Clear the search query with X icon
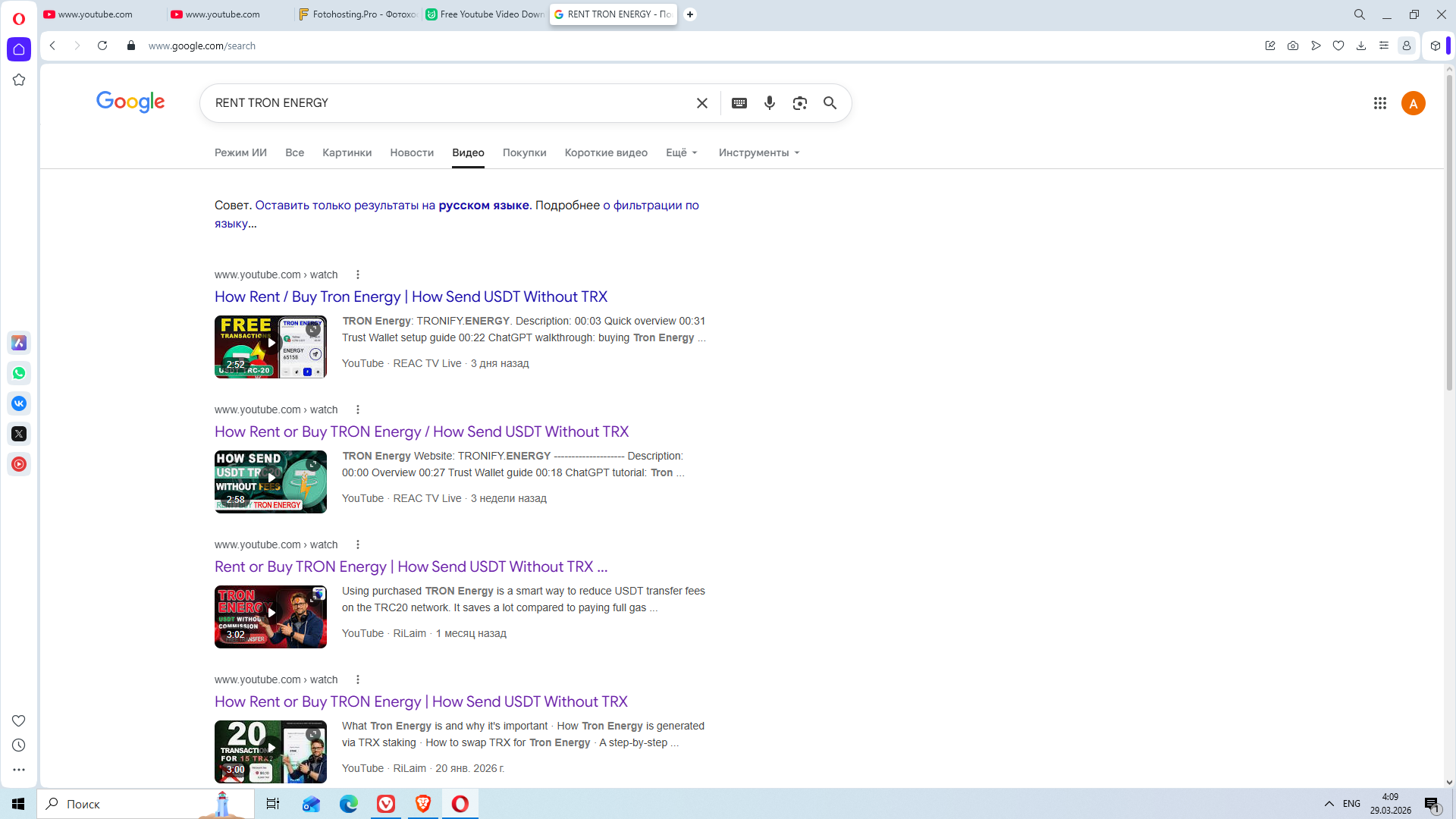1456x819 pixels. [x=702, y=103]
